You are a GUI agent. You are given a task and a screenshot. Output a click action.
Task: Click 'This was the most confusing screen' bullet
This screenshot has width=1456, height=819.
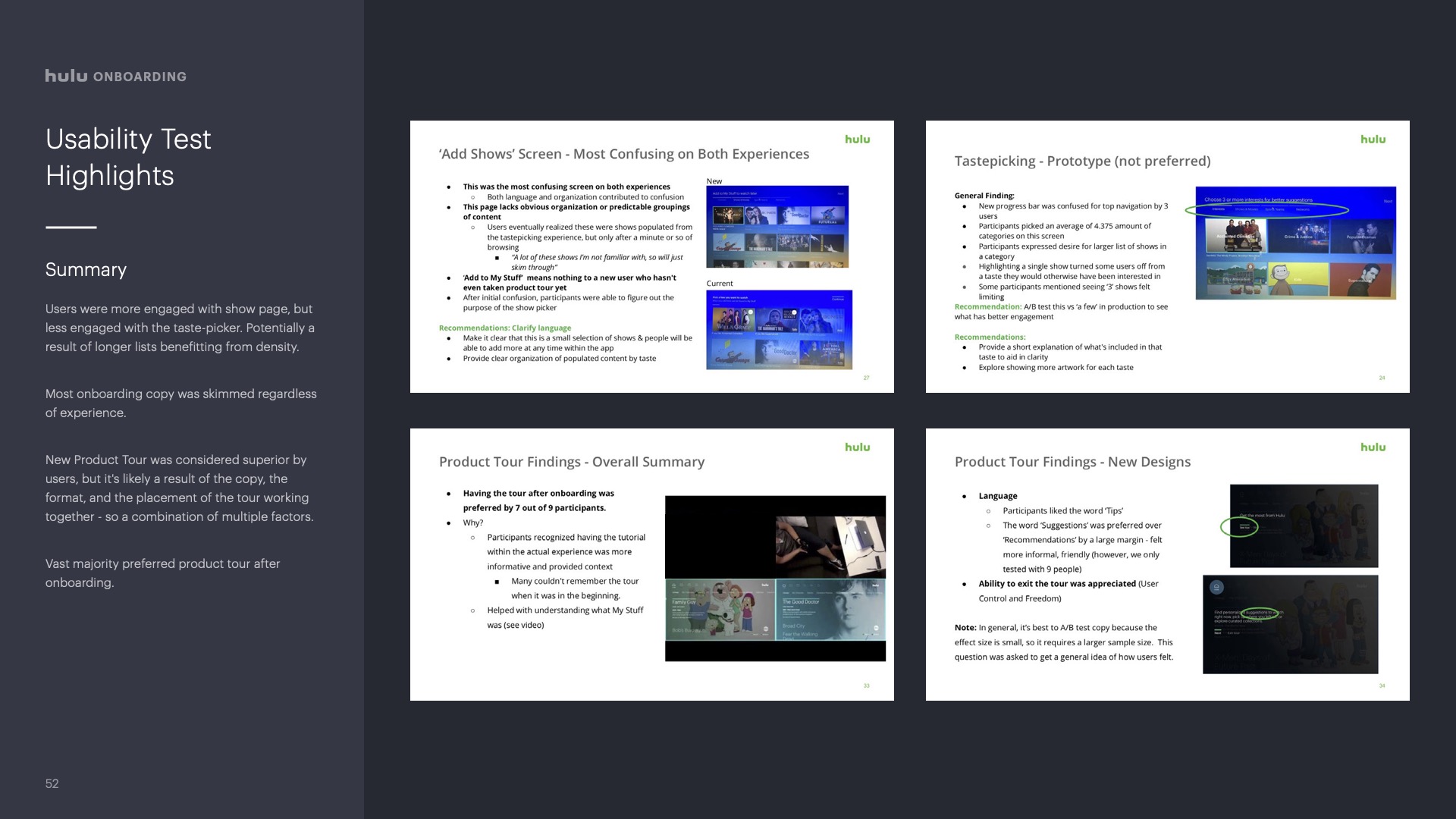(566, 187)
